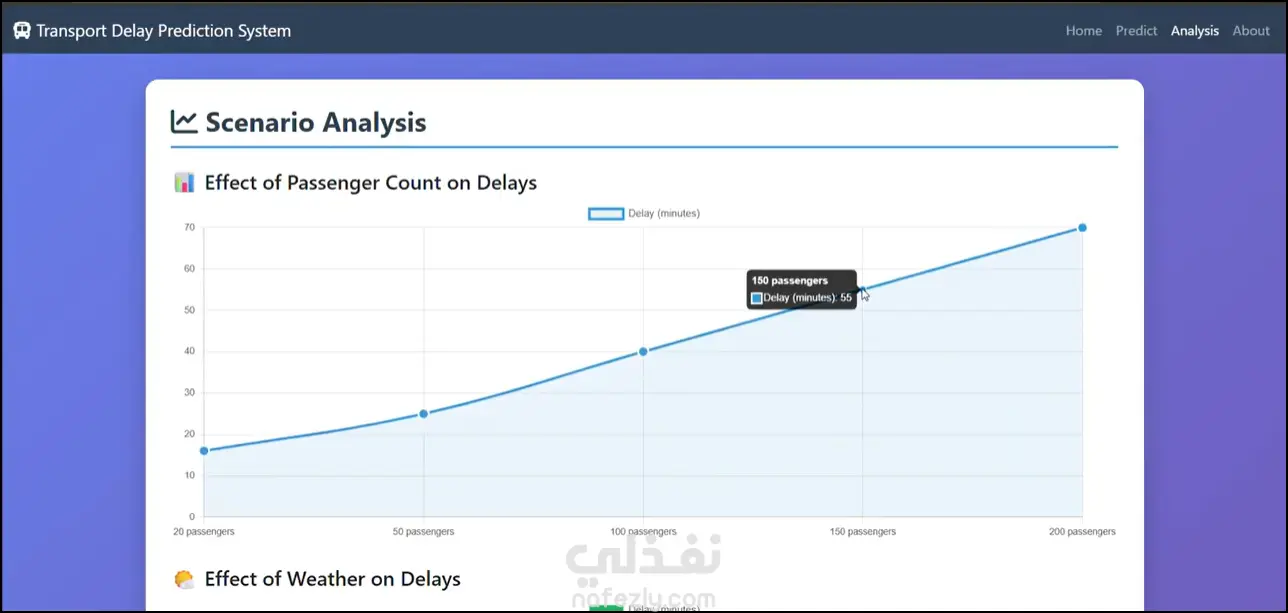Click the 20 passengers data point
Image resolution: width=1288 pixels, height=613 pixels.
tap(204, 451)
